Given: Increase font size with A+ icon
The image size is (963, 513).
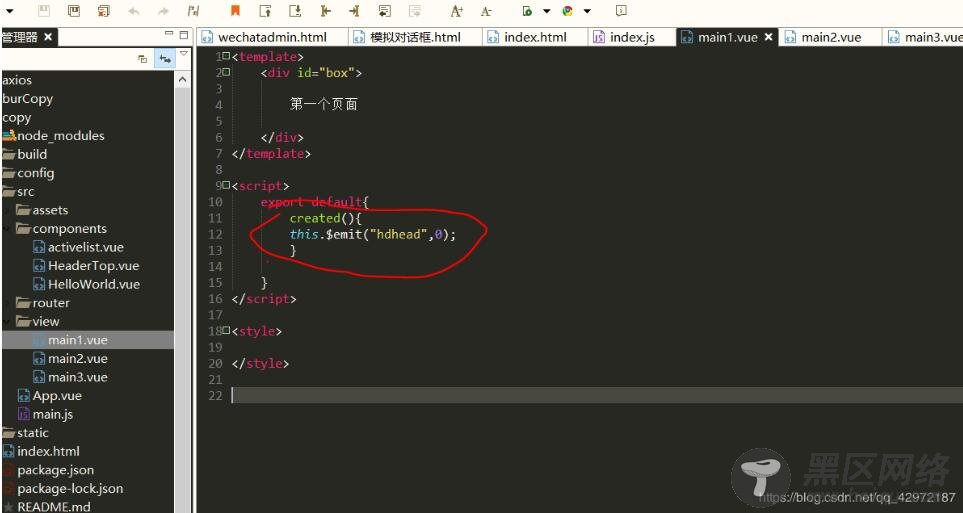Looking at the screenshot, I should pos(456,10).
